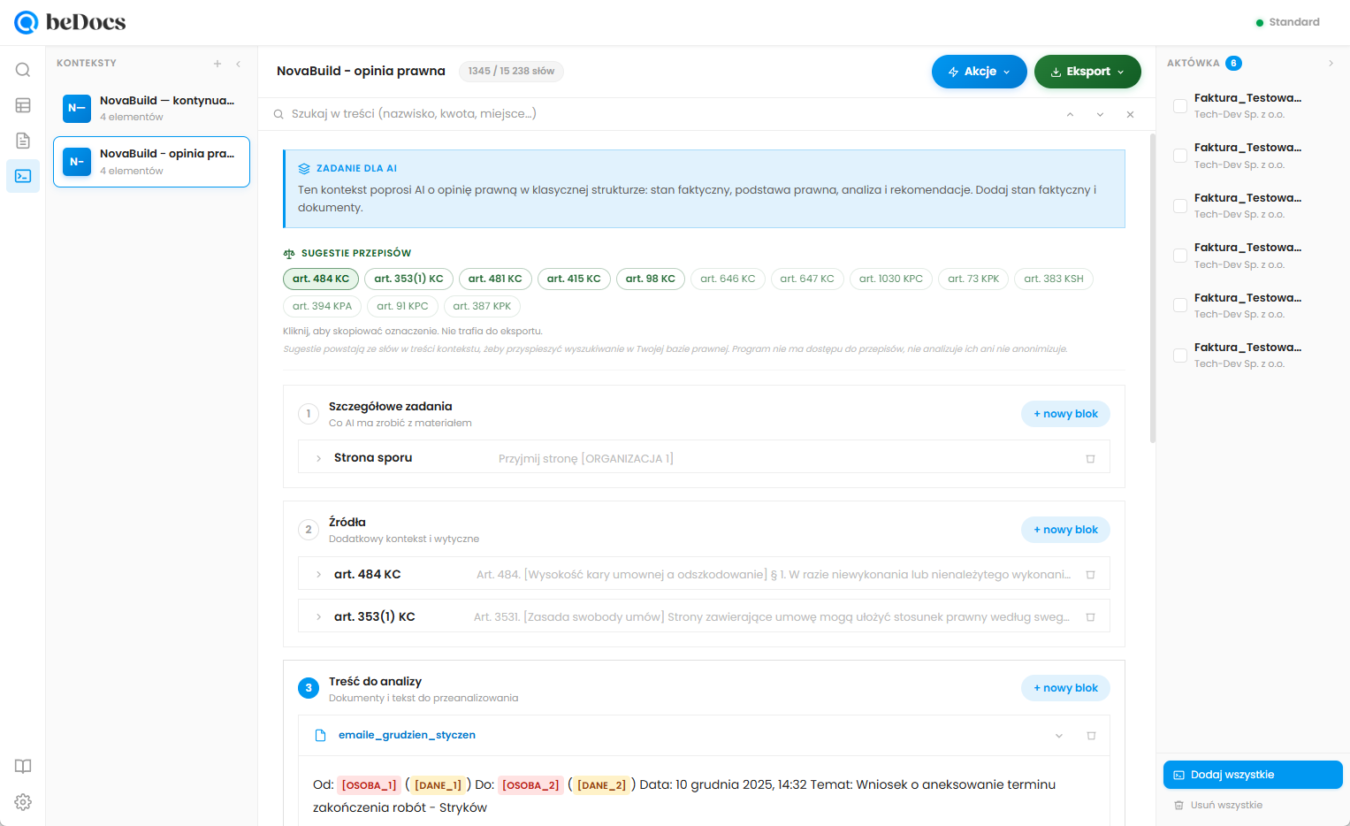Copy the art. 646 KC suggestion chip

(x=728, y=279)
